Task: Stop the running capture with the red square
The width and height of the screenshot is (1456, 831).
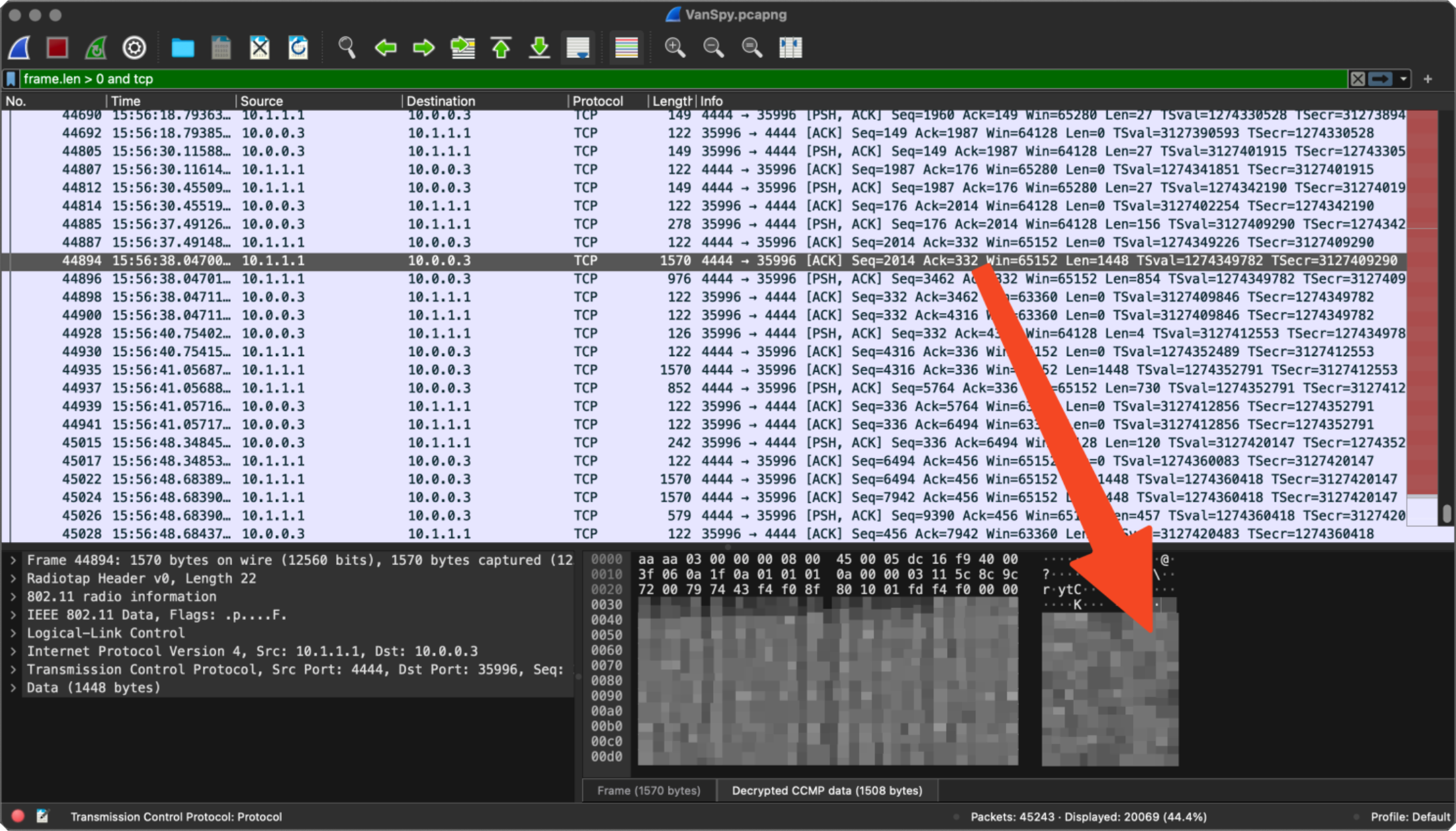Action: tap(57, 48)
